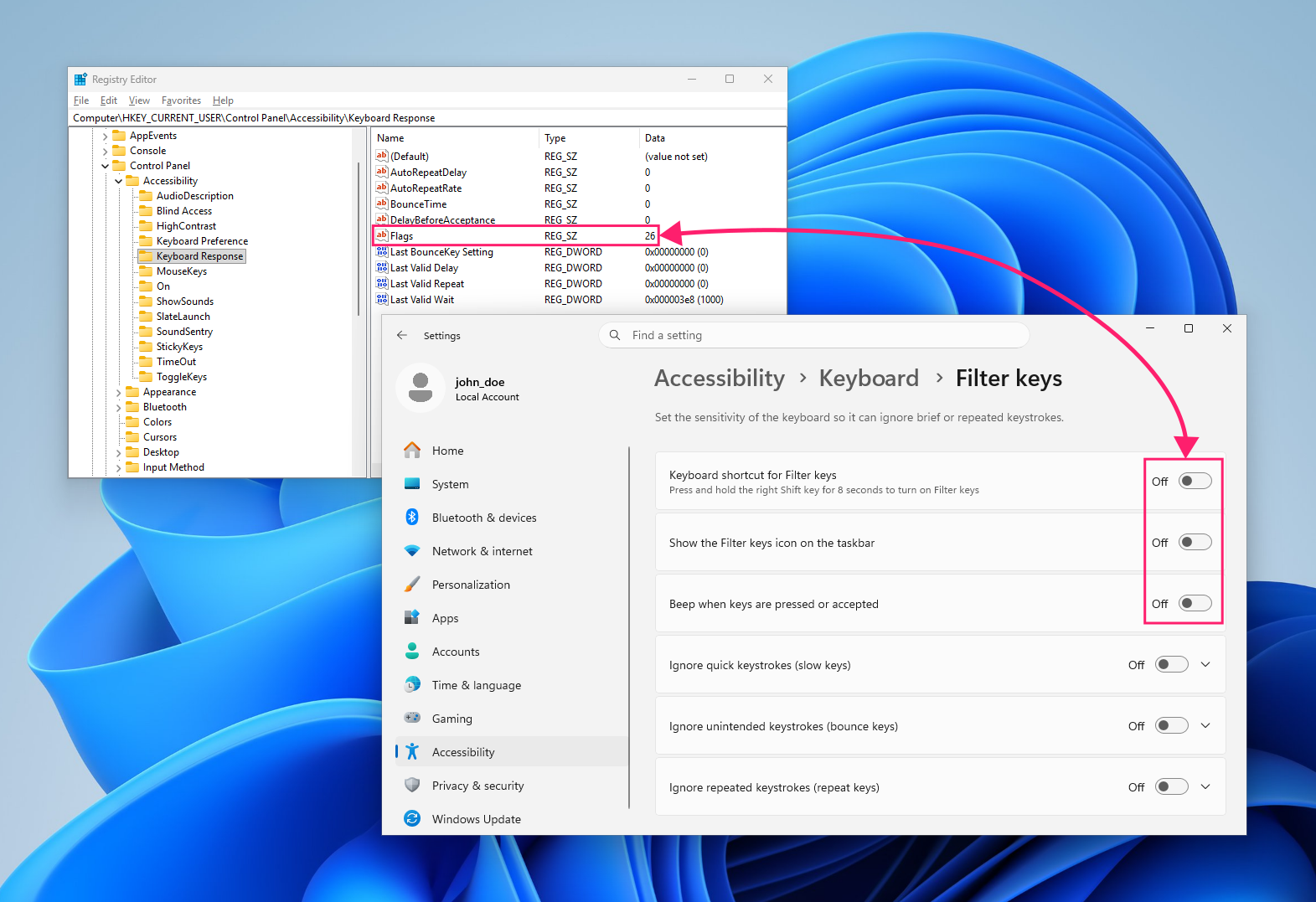1316x902 pixels.
Task: Open the File menu in Registry Editor
Action: pyautogui.click(x=81, y=101)
